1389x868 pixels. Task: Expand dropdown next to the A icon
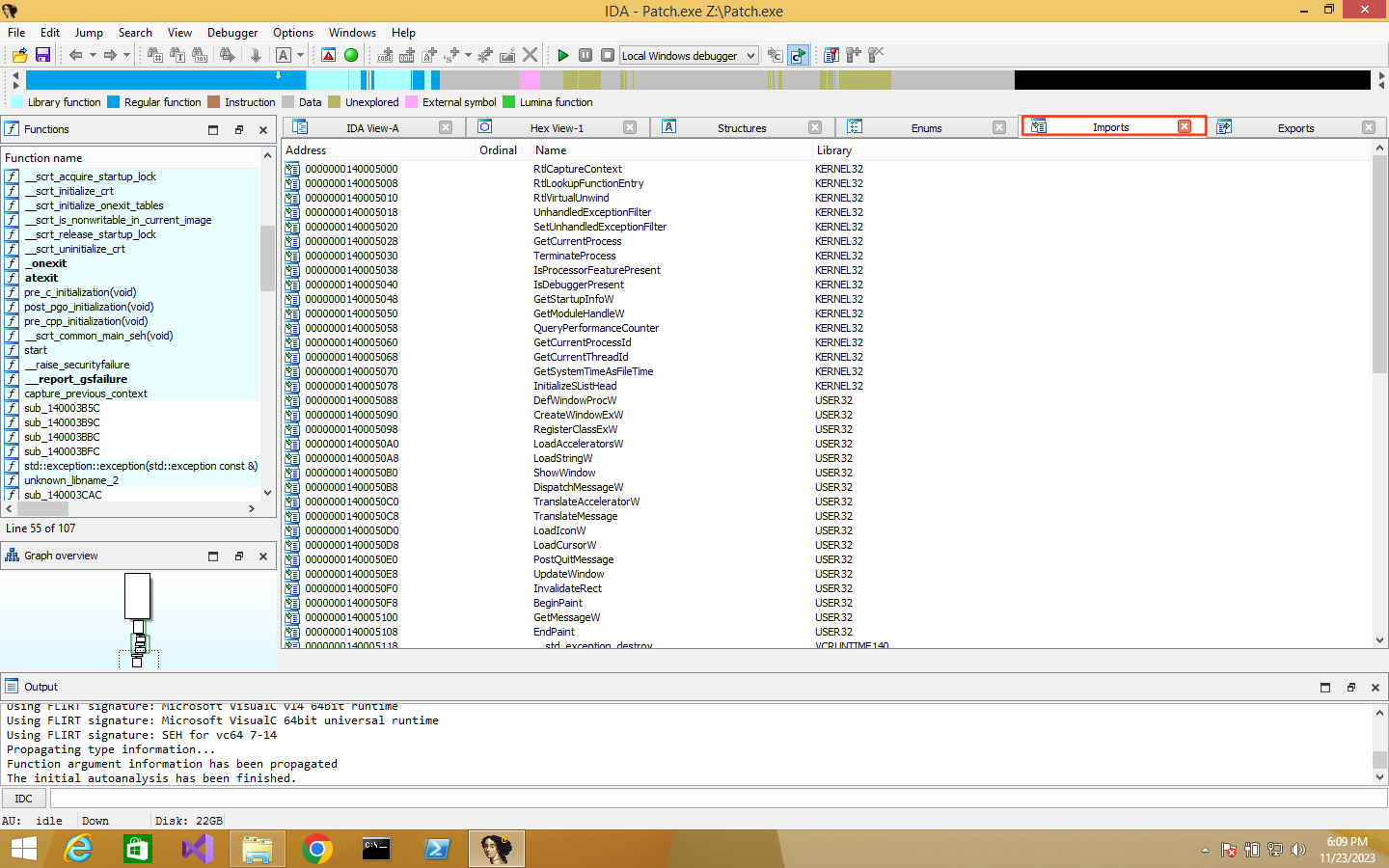[x=300, y=55]
